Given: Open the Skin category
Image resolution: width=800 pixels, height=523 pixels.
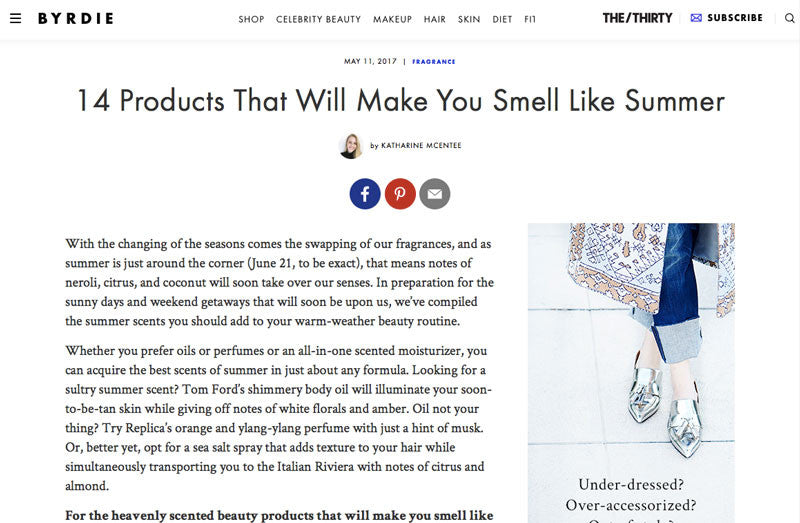Looking at the screenshot, I should coord(469,19).
